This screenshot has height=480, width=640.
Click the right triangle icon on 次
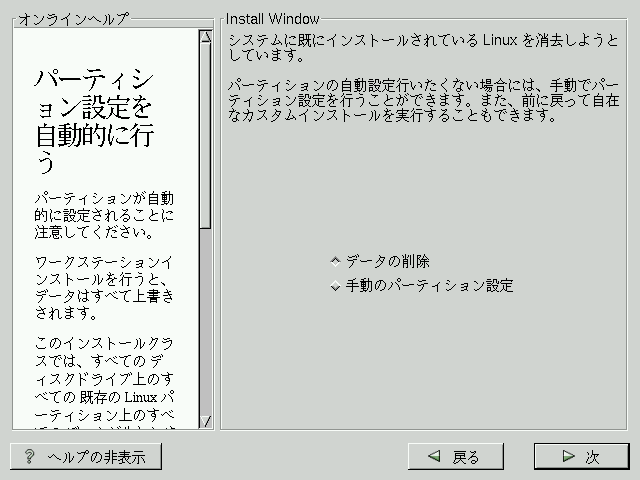pos(568,457)
